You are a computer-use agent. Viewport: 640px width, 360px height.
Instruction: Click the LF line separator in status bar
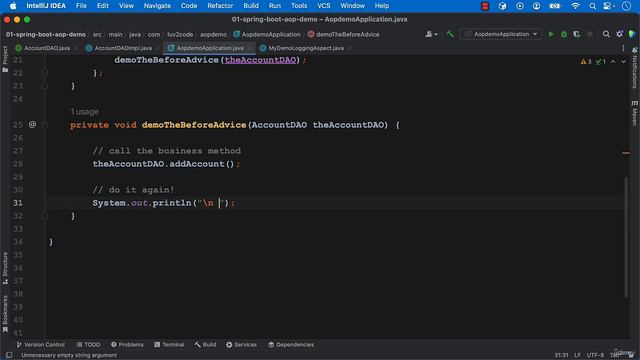(x=577, y=355)
